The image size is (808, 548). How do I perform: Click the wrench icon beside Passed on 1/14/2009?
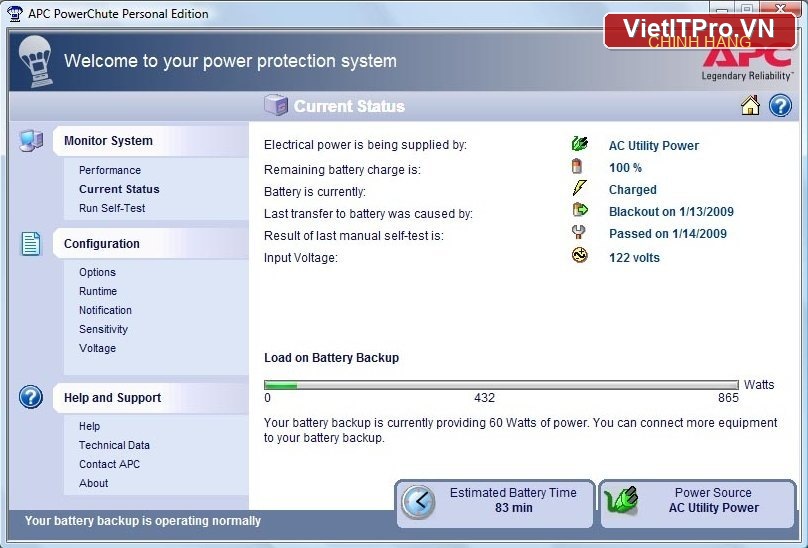coord(579,232)
